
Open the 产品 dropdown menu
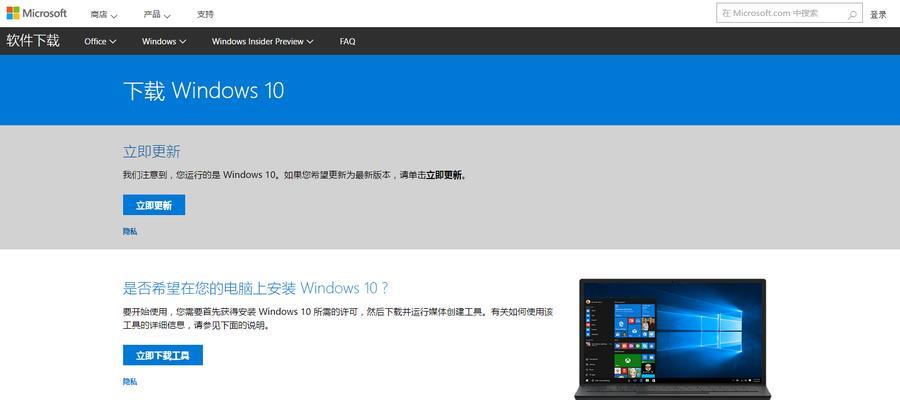(x=157, y=14)
